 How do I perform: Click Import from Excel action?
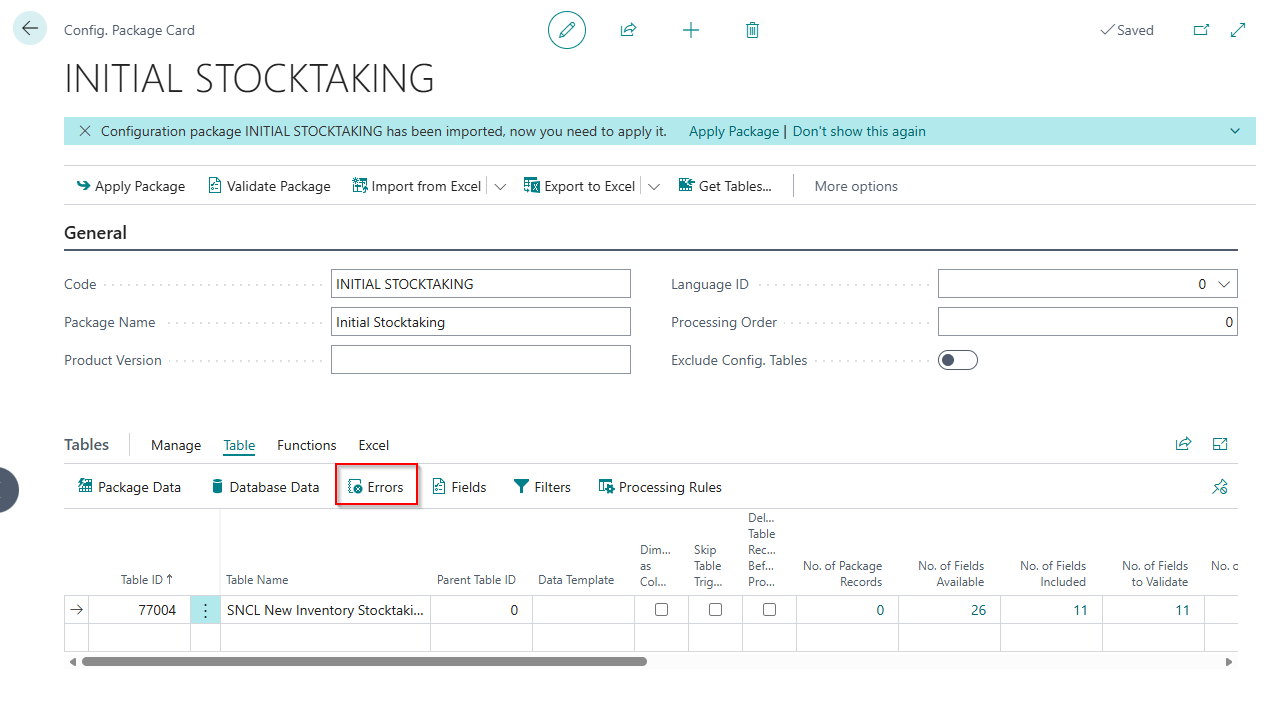click(417, 186)
